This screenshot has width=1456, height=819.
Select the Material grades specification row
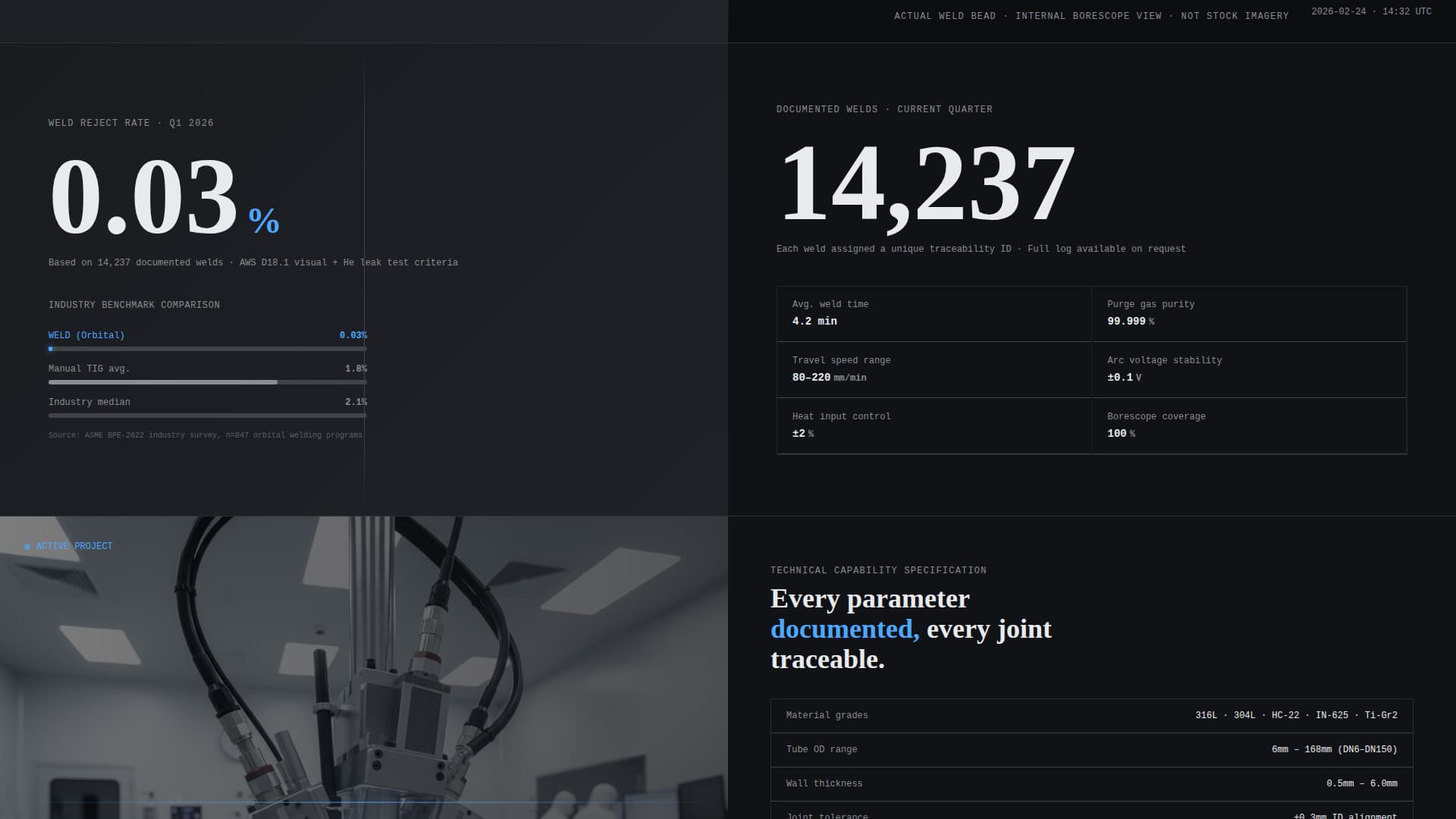click(1090, 715)
